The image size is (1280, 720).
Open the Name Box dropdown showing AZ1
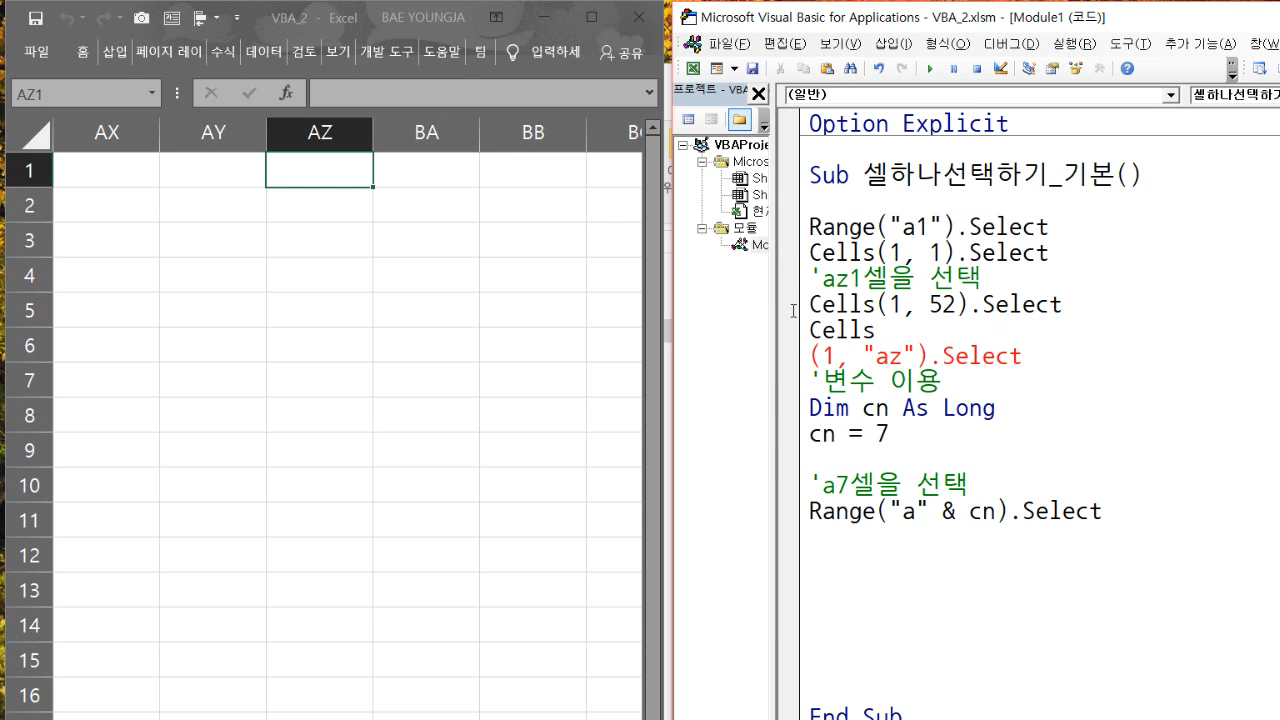(152, 93)
